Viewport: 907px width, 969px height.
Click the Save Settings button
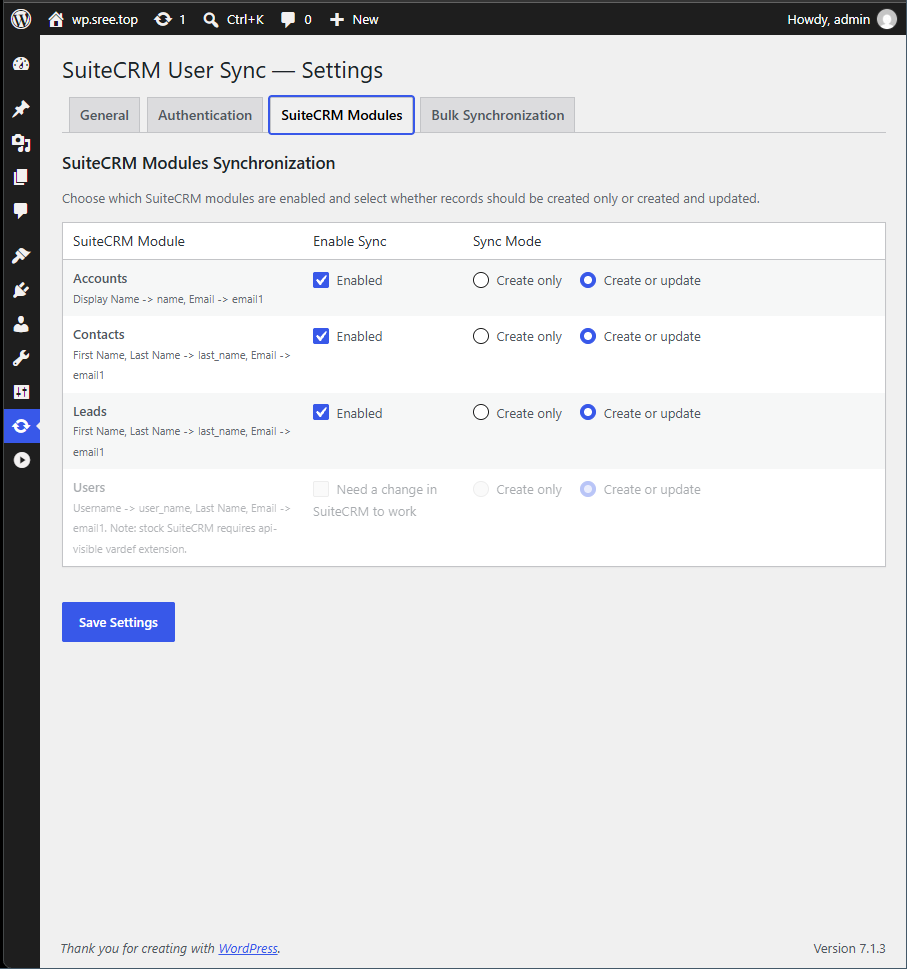click(x=118, y=622)
